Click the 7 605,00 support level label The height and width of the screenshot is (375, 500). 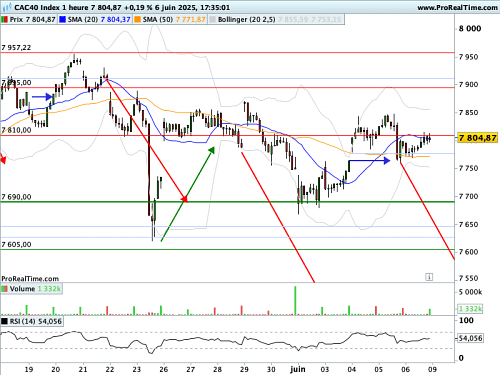point(16,244)
